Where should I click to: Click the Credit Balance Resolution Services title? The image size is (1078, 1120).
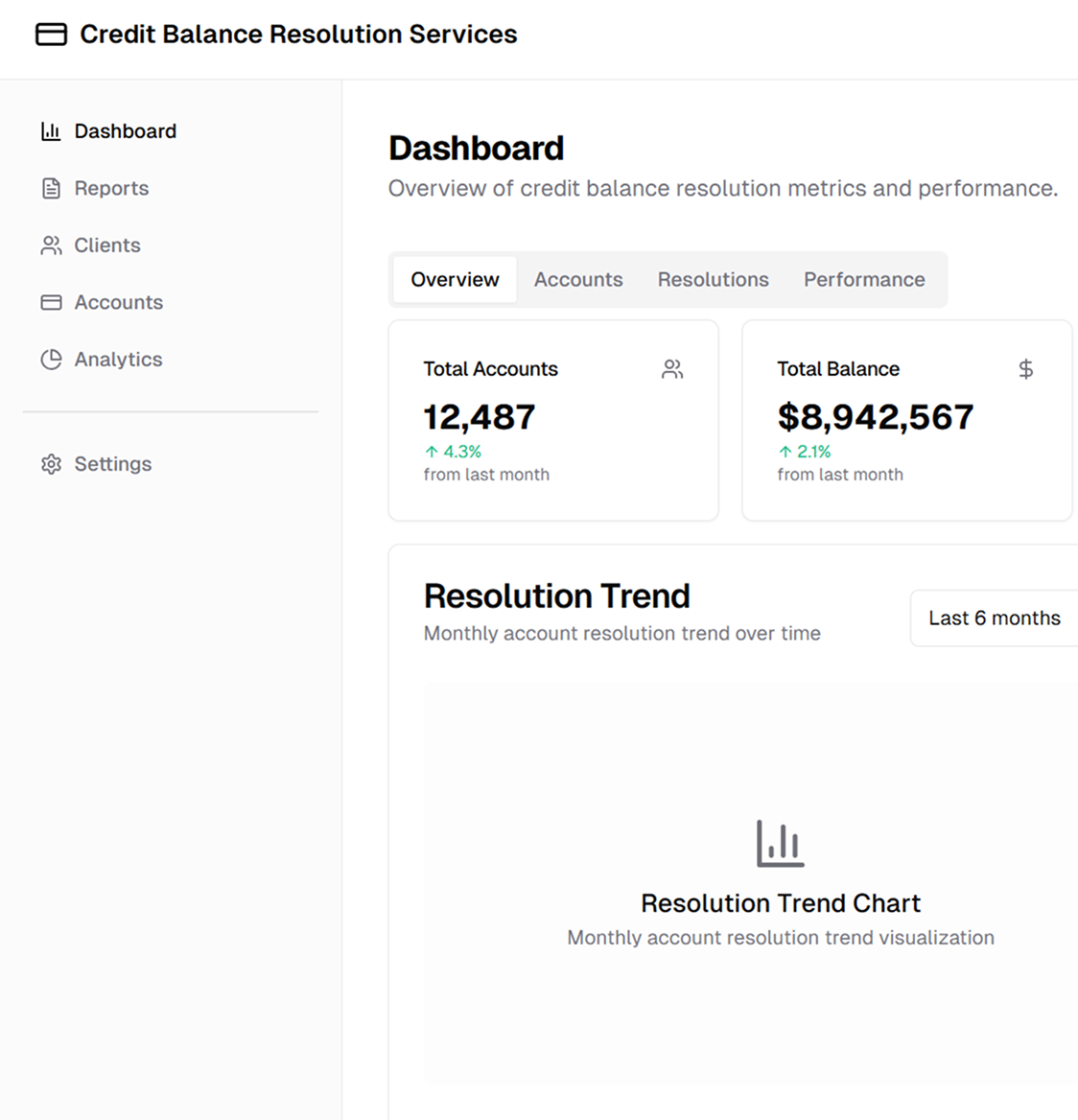(x=298, y=35)
